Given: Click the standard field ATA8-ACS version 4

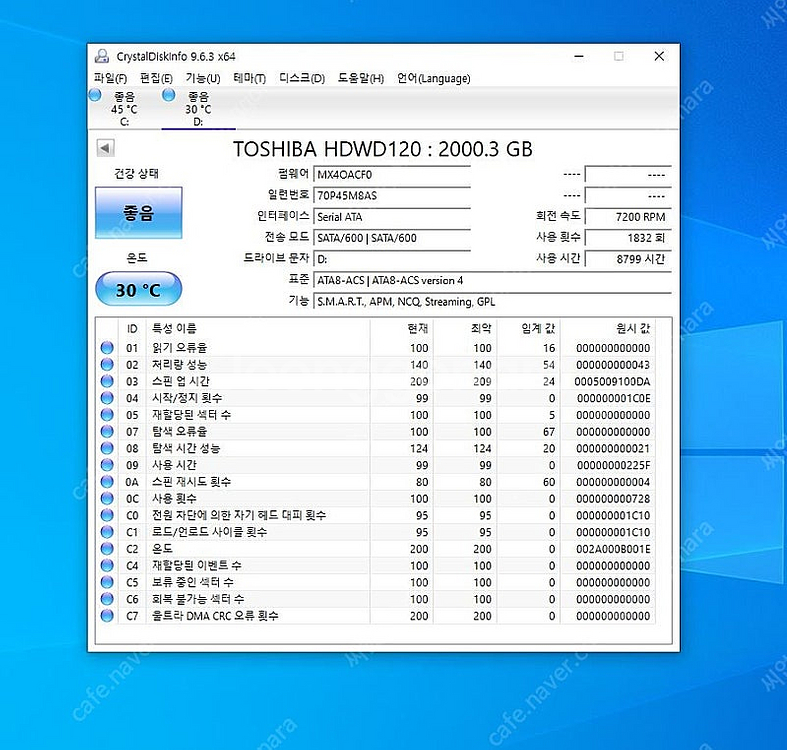Looking at the screenshot, I should [492, 280].
